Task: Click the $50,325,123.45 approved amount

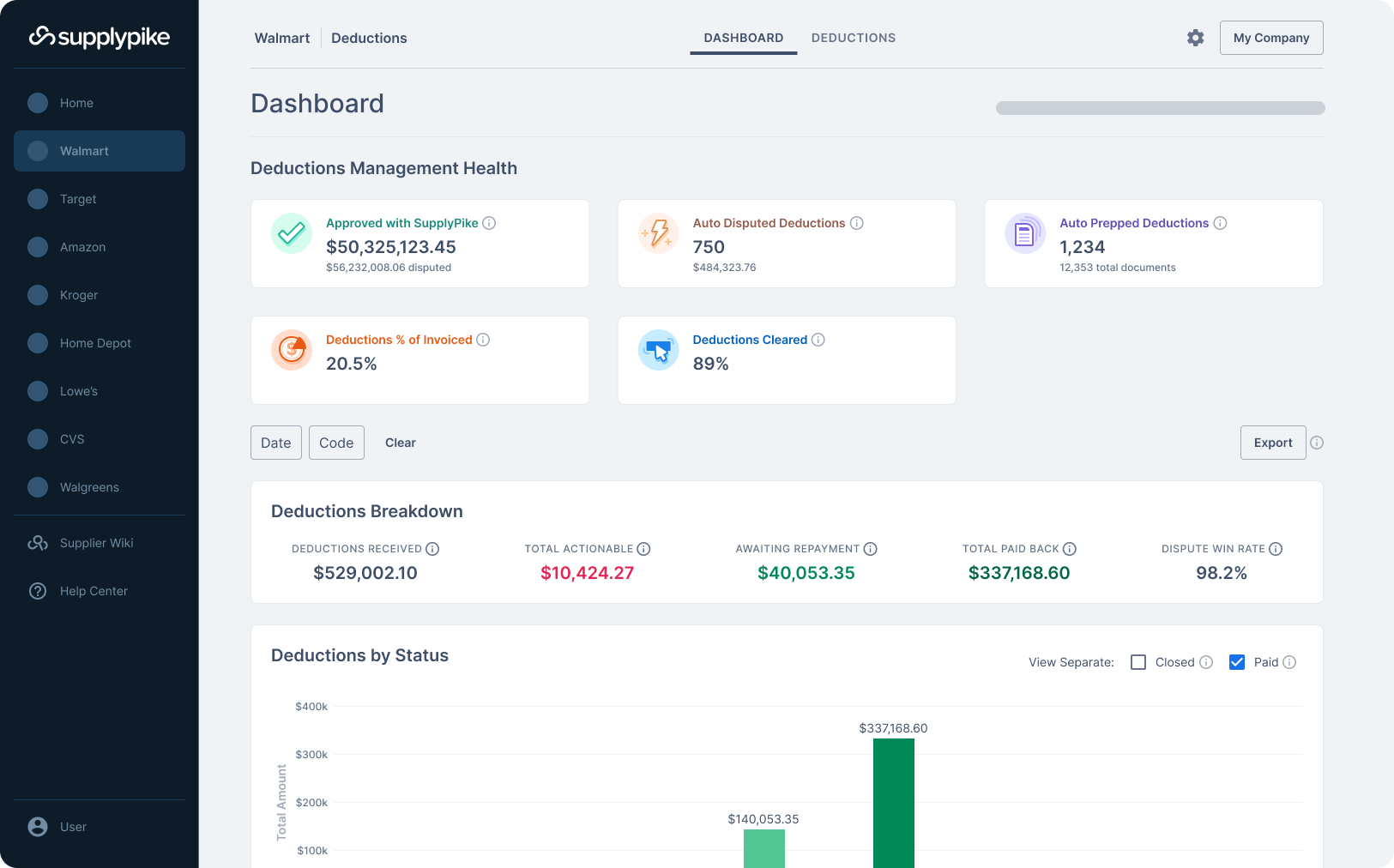Action: pyautogui.click(x=391, y=247)
